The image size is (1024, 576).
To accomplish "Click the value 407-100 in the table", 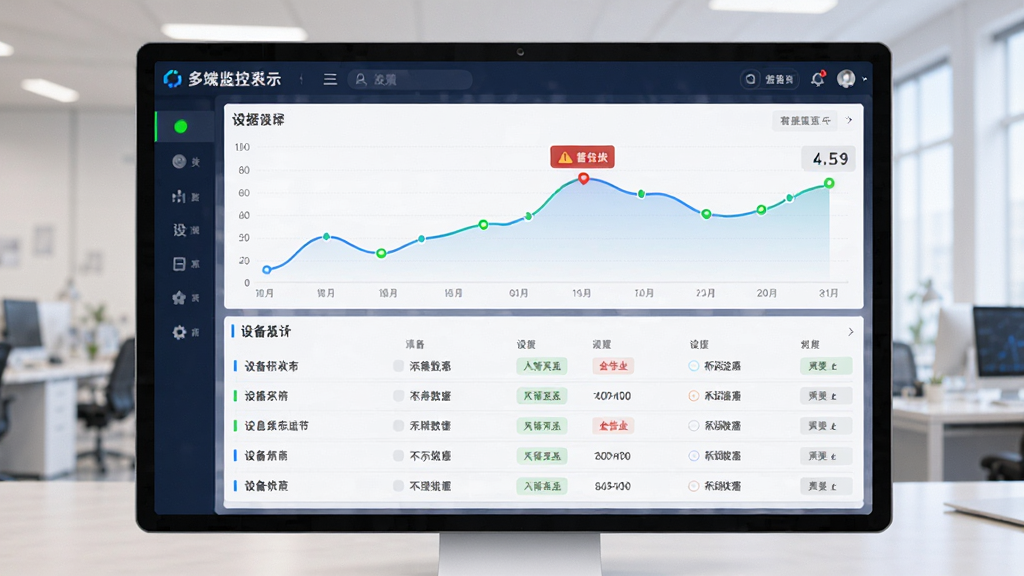I will tap(612, 396).
